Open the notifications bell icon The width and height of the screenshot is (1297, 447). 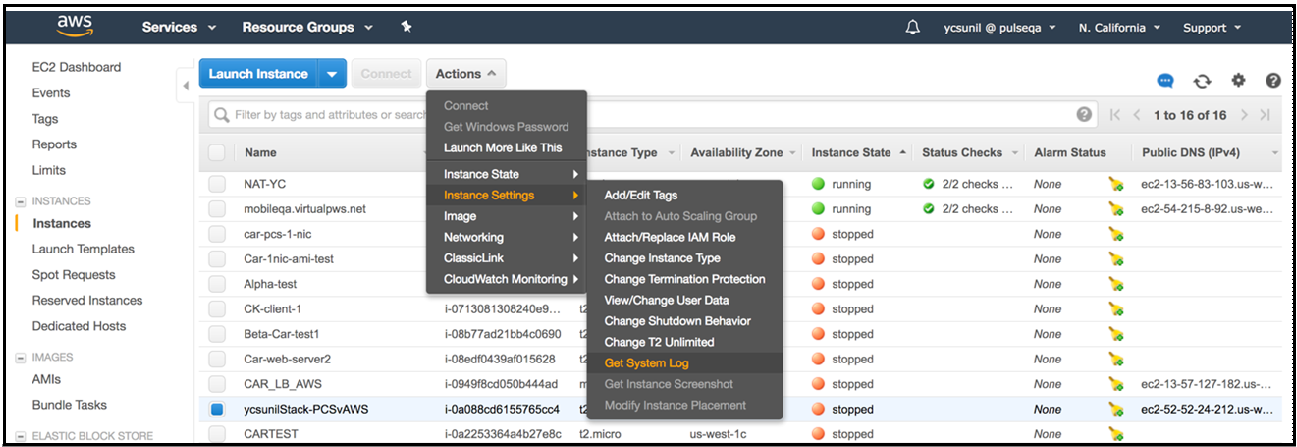coord(912,27)
